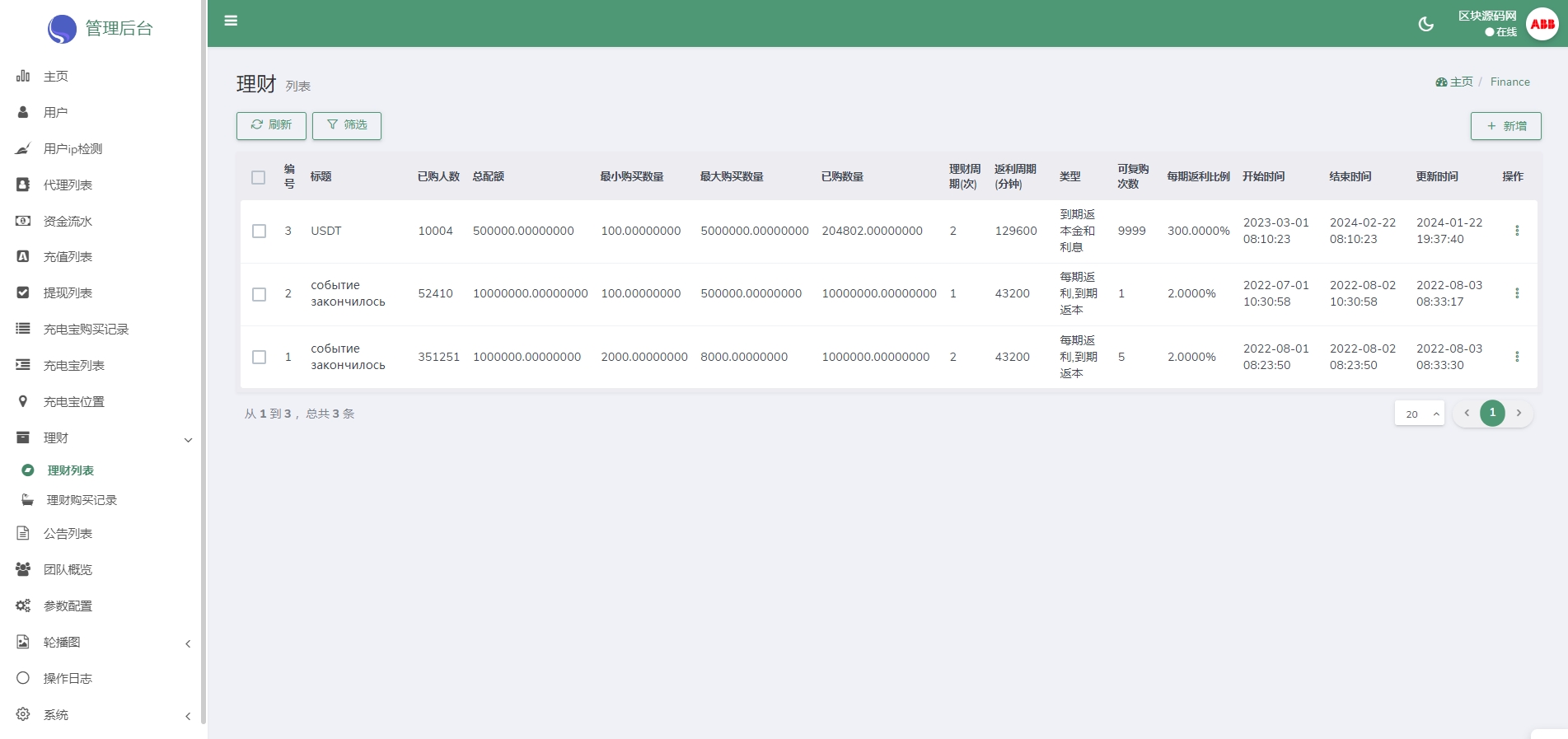Go to next page arrow in pagination
Viewport: 1568px width, 739px height.
click(x=1519, y=413)
